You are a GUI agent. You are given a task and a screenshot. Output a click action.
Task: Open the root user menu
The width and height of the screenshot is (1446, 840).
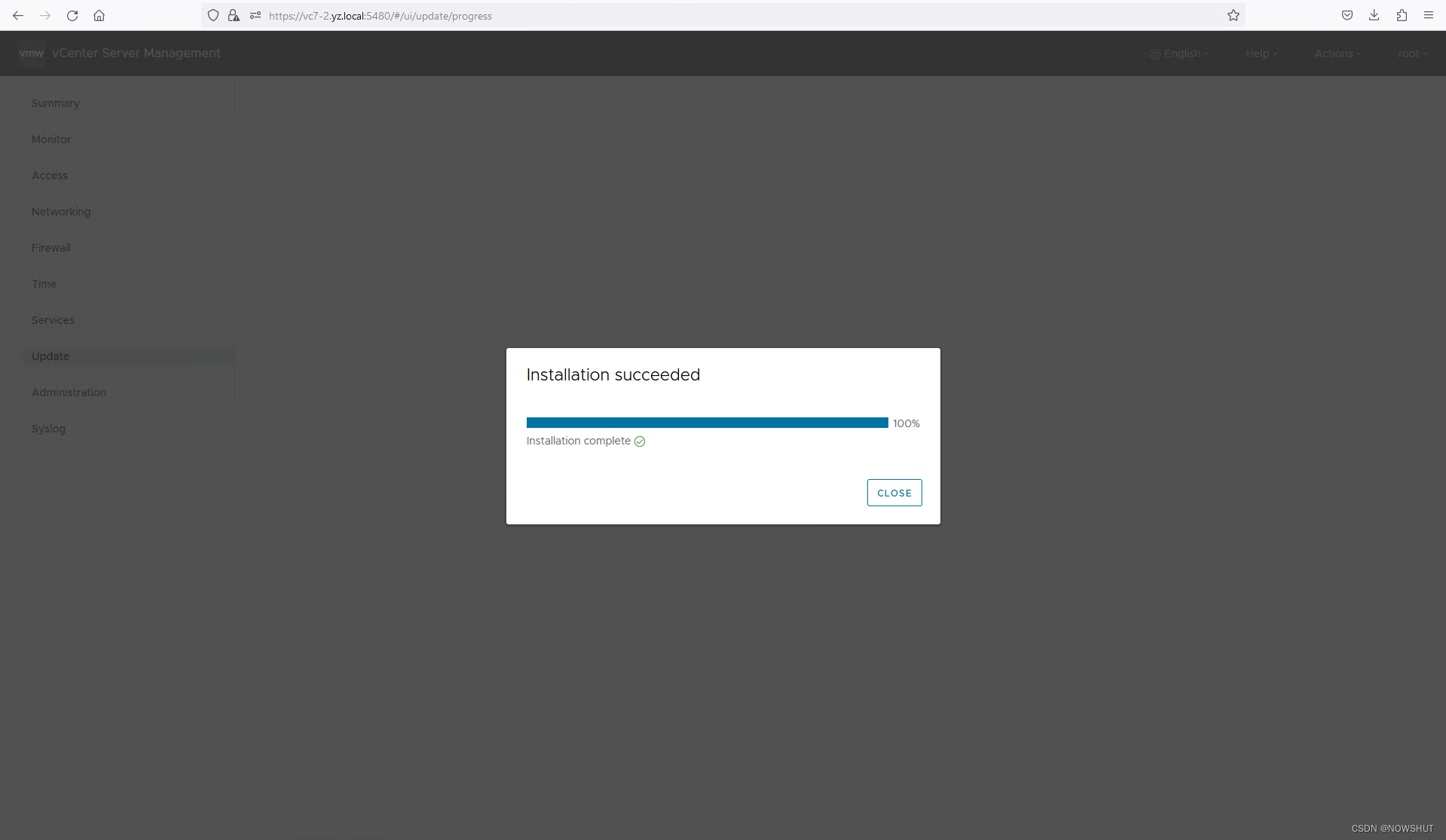point(1412,53)
